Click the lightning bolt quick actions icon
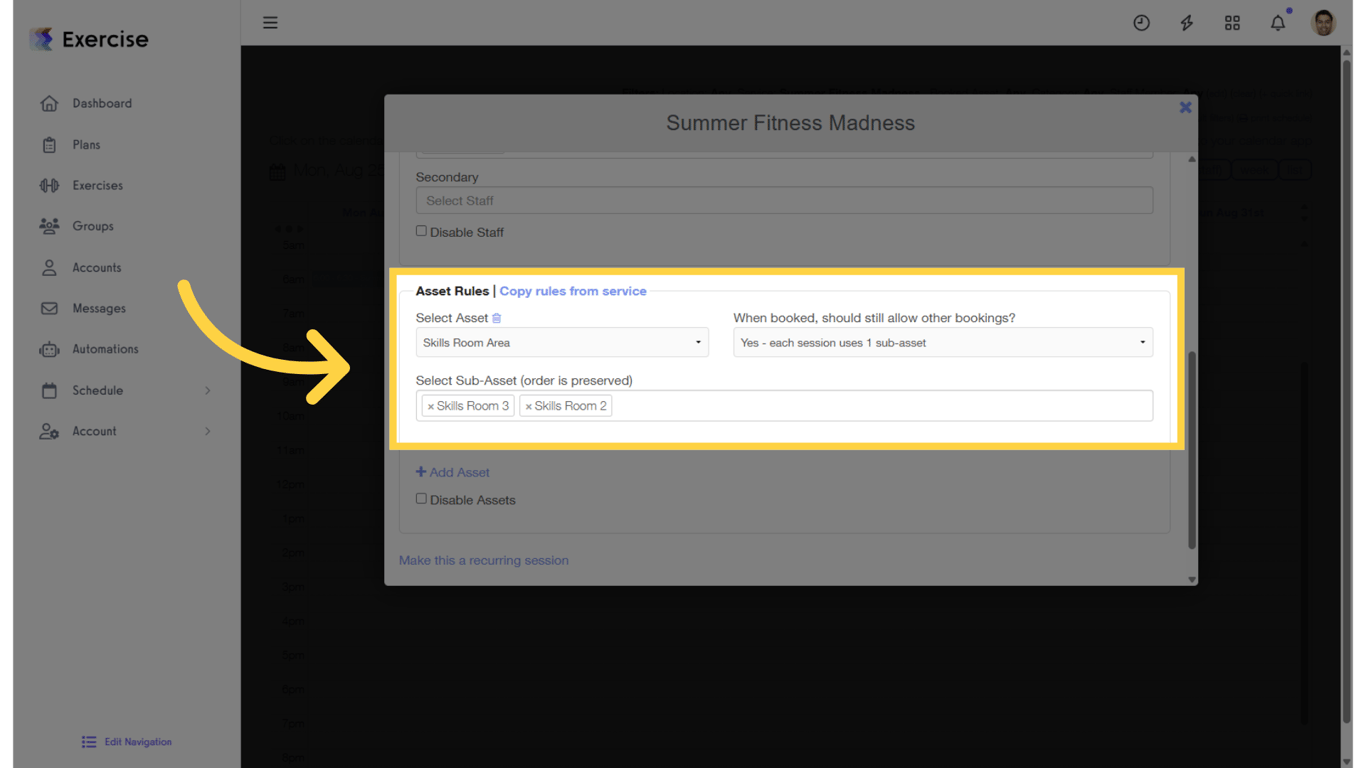1366x768 pixels. [1186, 23]
